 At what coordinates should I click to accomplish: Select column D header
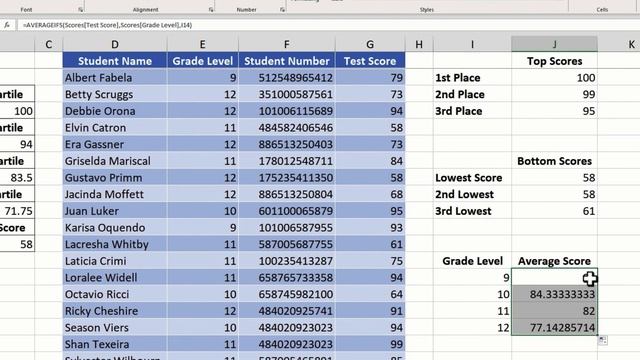(x=115, y=44)
